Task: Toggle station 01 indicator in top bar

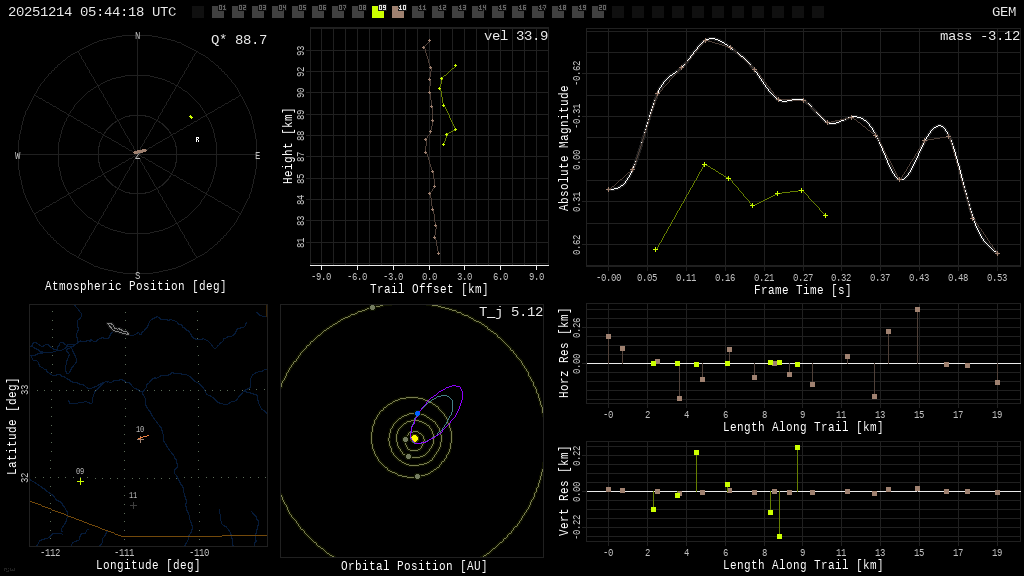Action: coord(218,12)
